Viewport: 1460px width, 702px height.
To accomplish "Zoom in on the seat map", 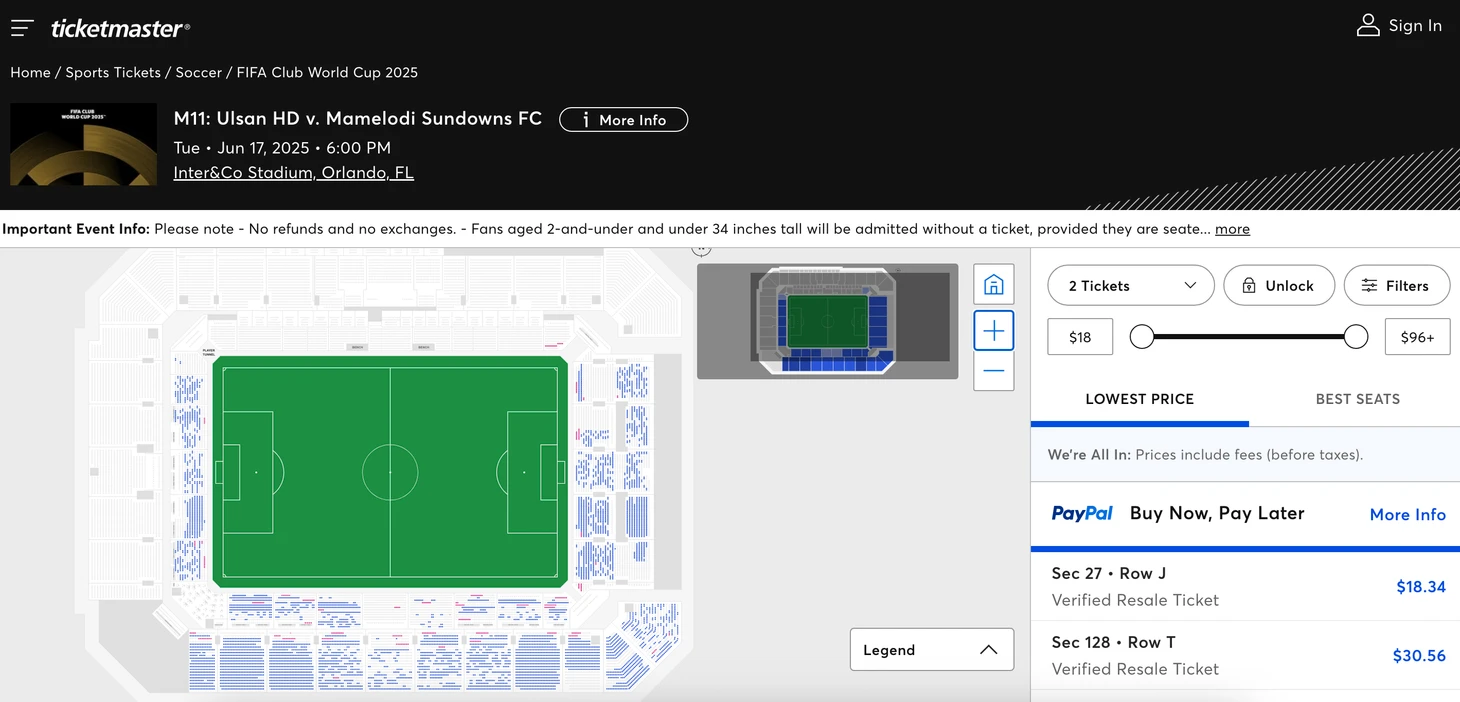I will tap(993, 331).
